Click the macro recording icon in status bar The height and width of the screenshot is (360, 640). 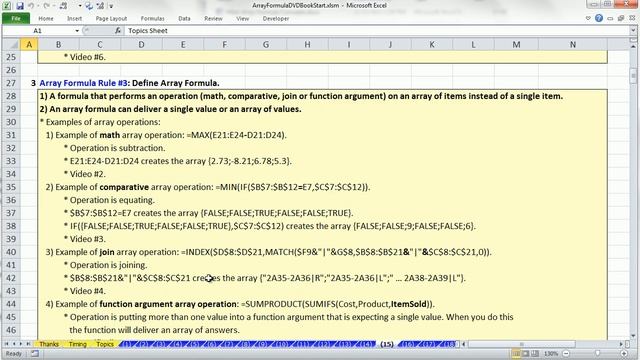(x=35, y=353)
